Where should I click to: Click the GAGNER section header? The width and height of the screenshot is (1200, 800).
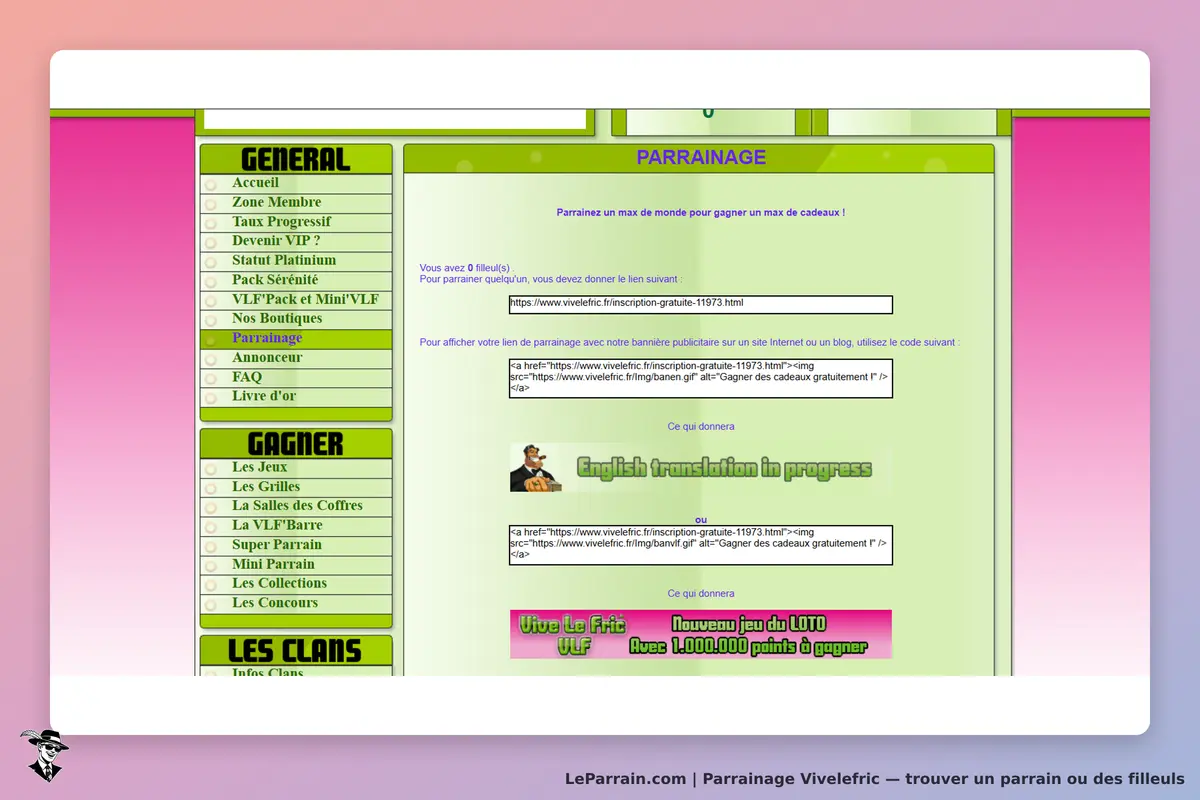296,444
